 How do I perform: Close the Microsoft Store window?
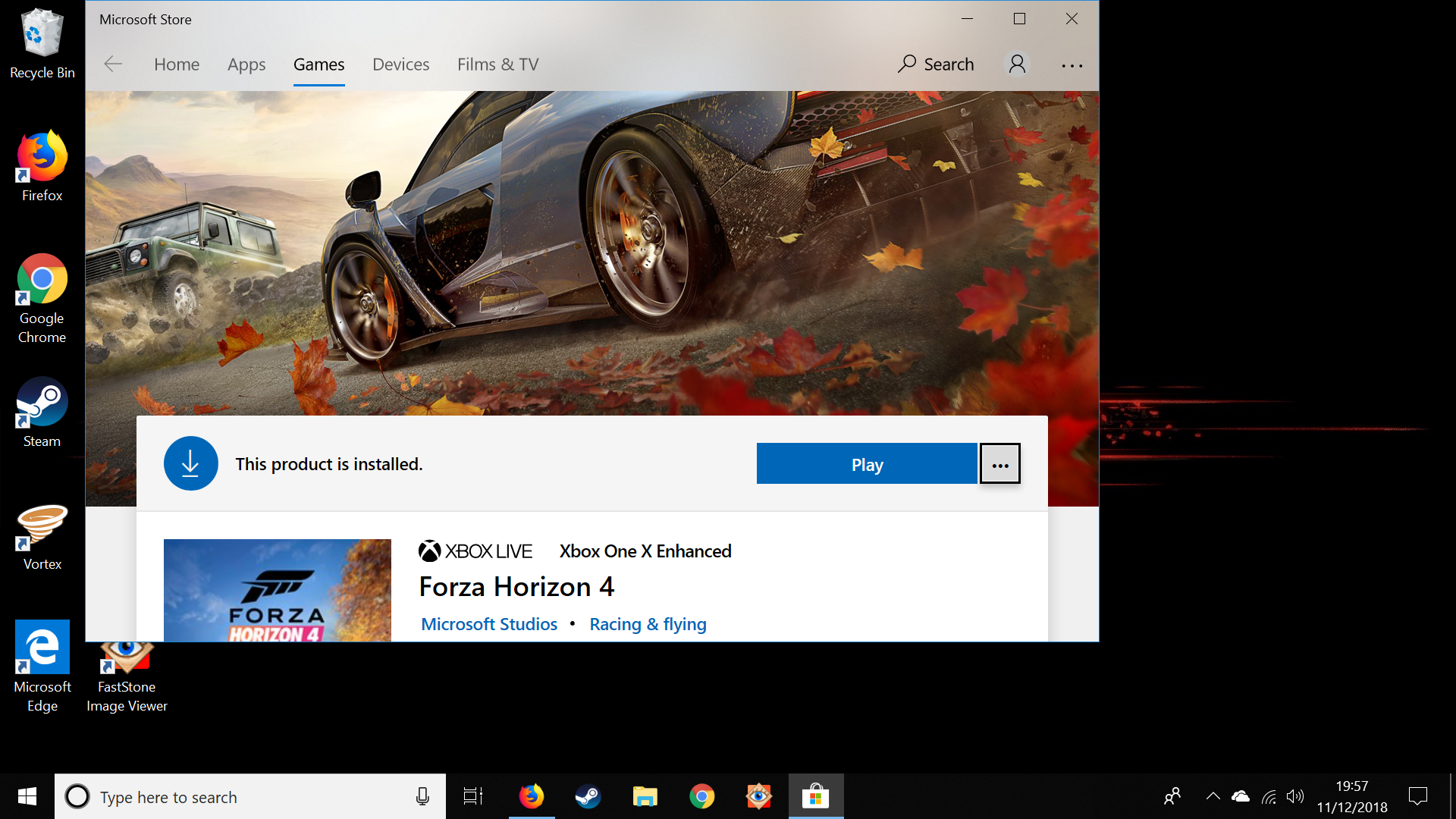(1072, 19)
